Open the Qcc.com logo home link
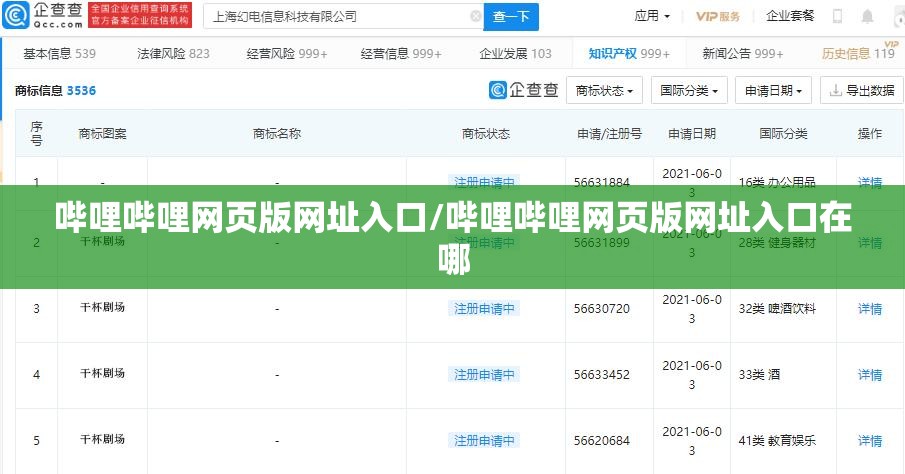Image resolution: width=905 pixels, height=474 pixels. click(x=43, y=16)
